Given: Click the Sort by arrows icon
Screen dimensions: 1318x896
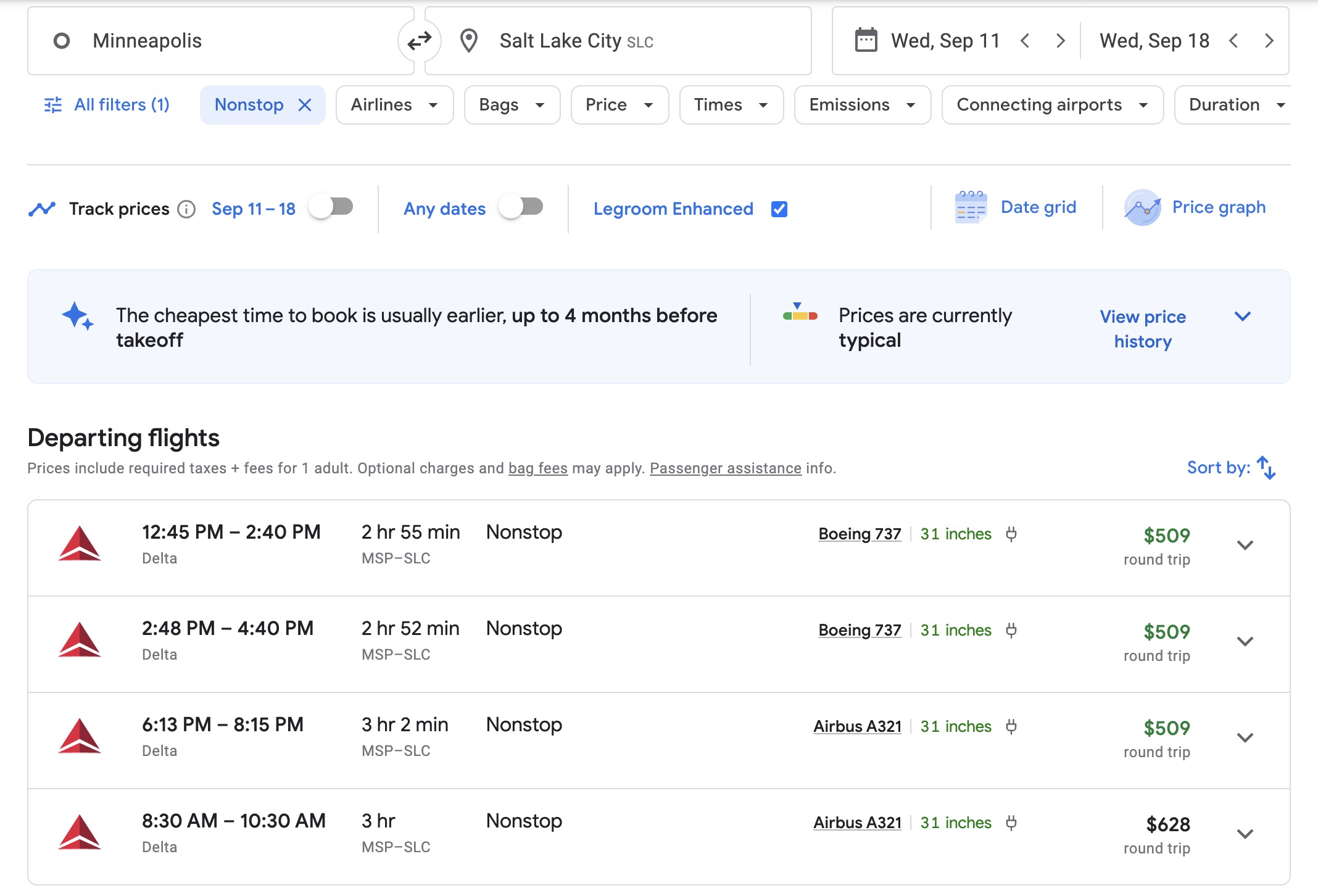Looking at the screenshot, I should (1266, 468).
